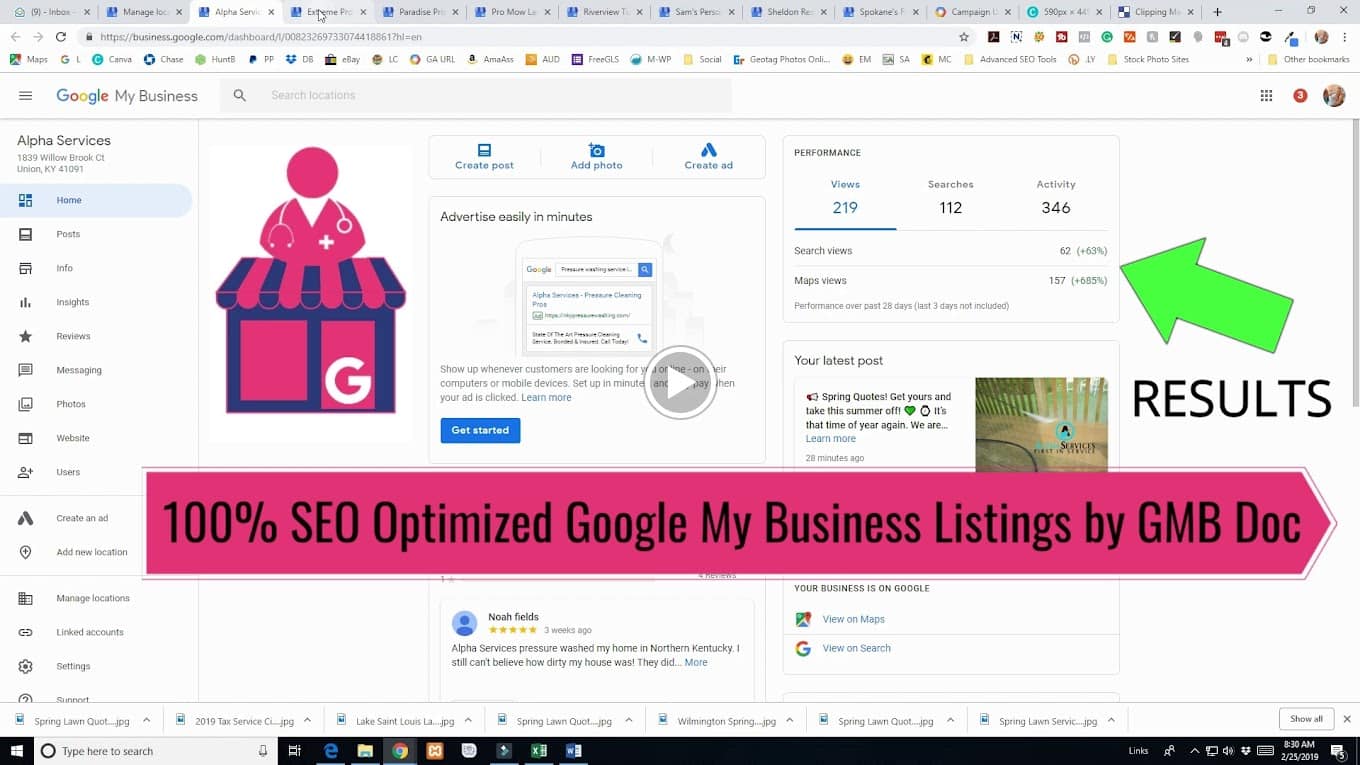Play the video overlay button
Screen dimensions: 1360x765
point(680,383)
